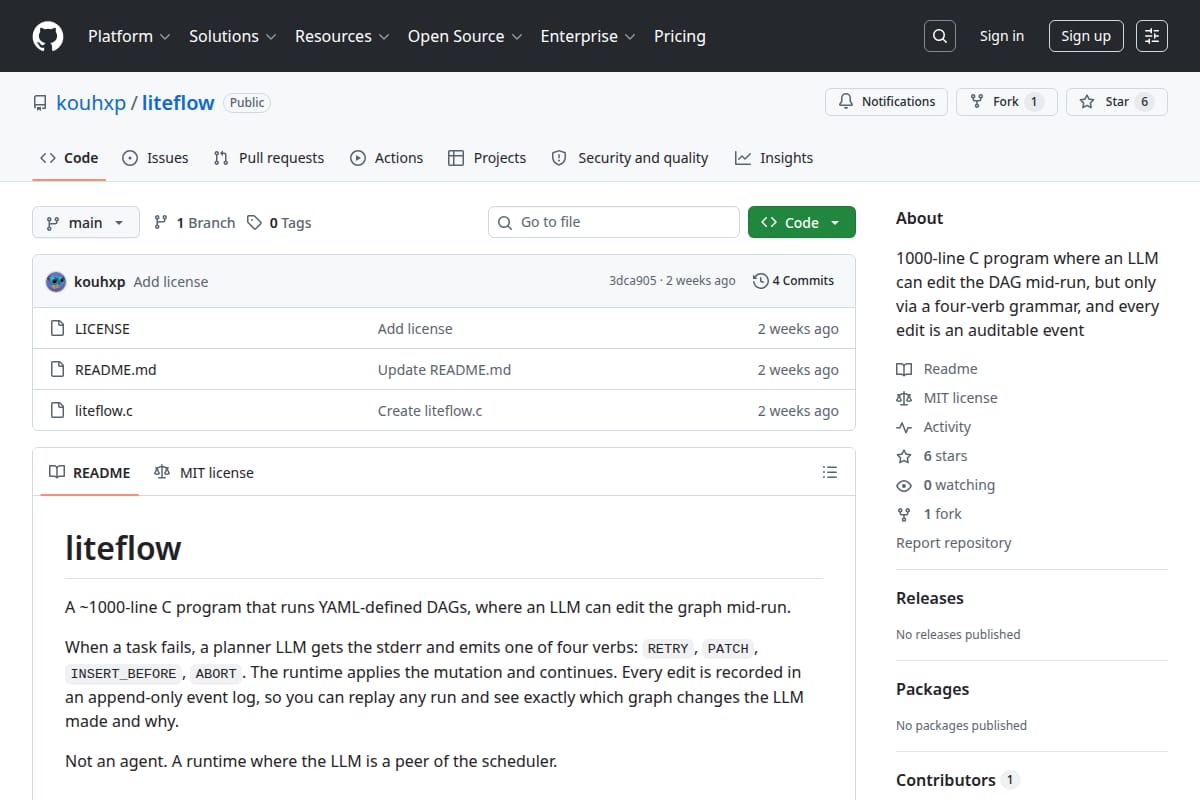This screenshot has height=800, width=1200.
Task: Open appearance settings icon in header
Action: coord(1152,36)
